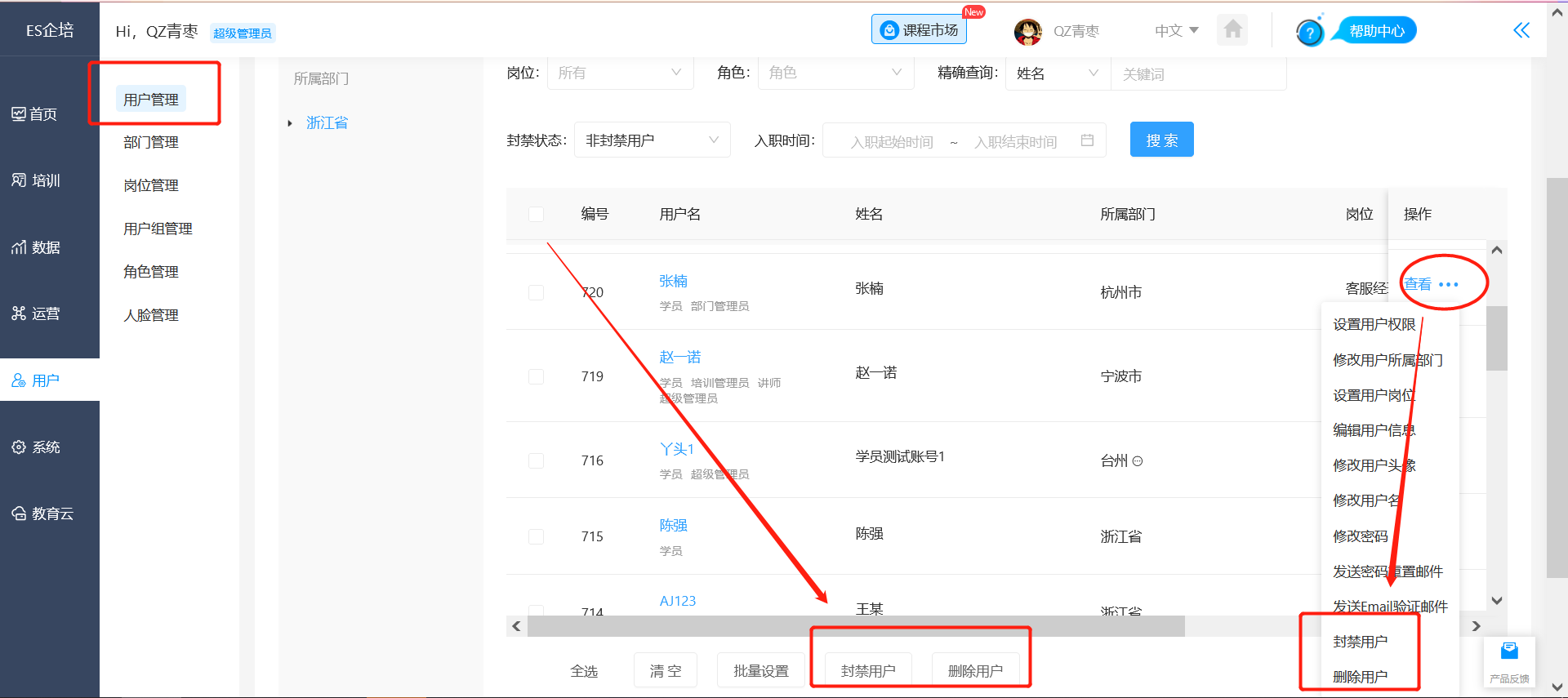
Task: Click the calendar icon in hire date field
Action: tap(1087, 140)
